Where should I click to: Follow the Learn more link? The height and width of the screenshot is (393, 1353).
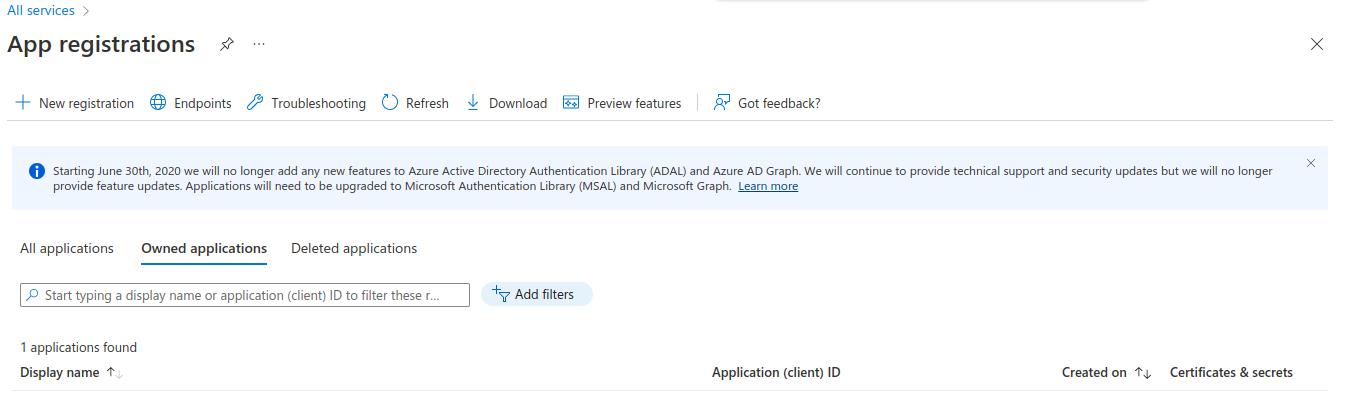tap(768, 186)
